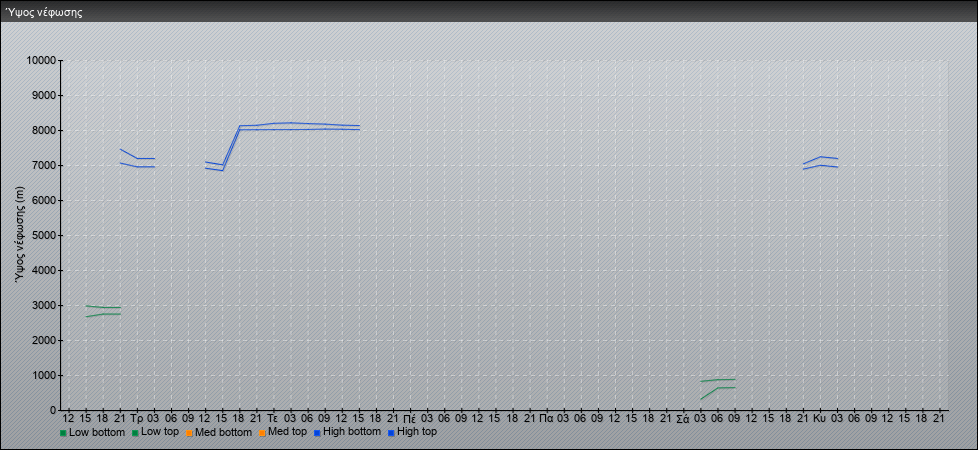Toggle the 'Med bottom' legend label
The width and height of the screenshot is (978, 450).
pos(223,432)
